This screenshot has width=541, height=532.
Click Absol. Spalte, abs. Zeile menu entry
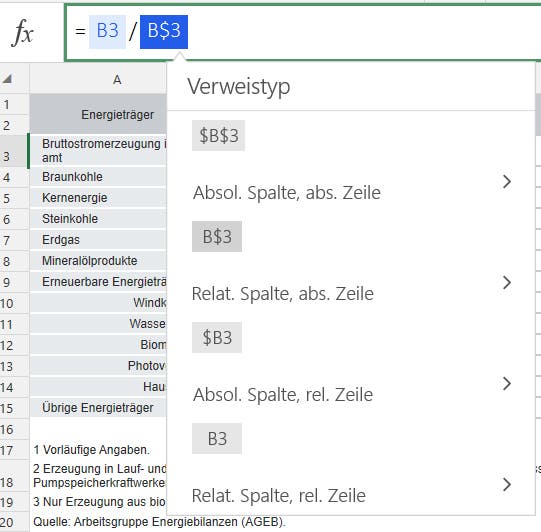287,193
